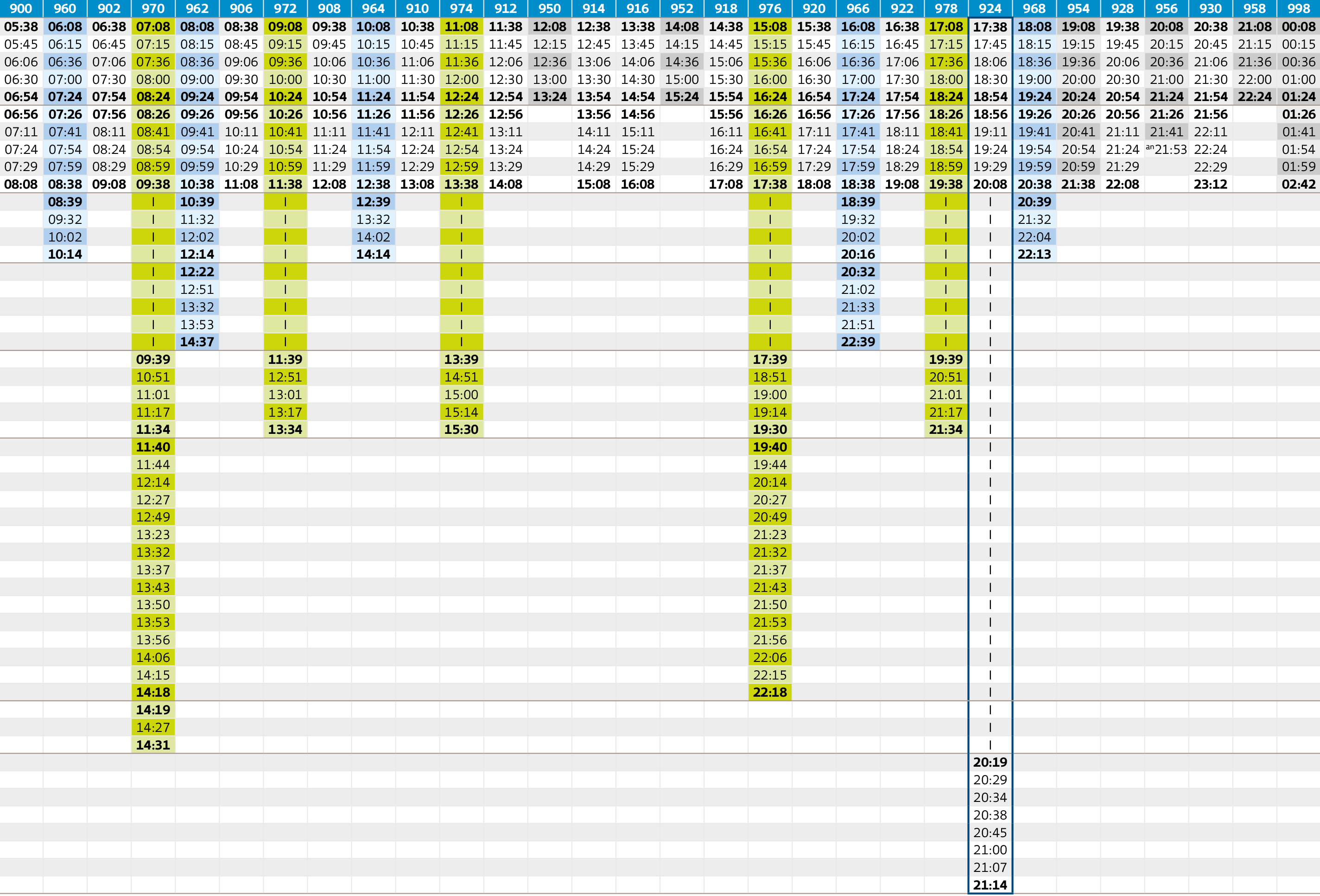The height and width of the screenshot is (896, 1320).
Task: Click the column header 974
Action: point(461,8)
